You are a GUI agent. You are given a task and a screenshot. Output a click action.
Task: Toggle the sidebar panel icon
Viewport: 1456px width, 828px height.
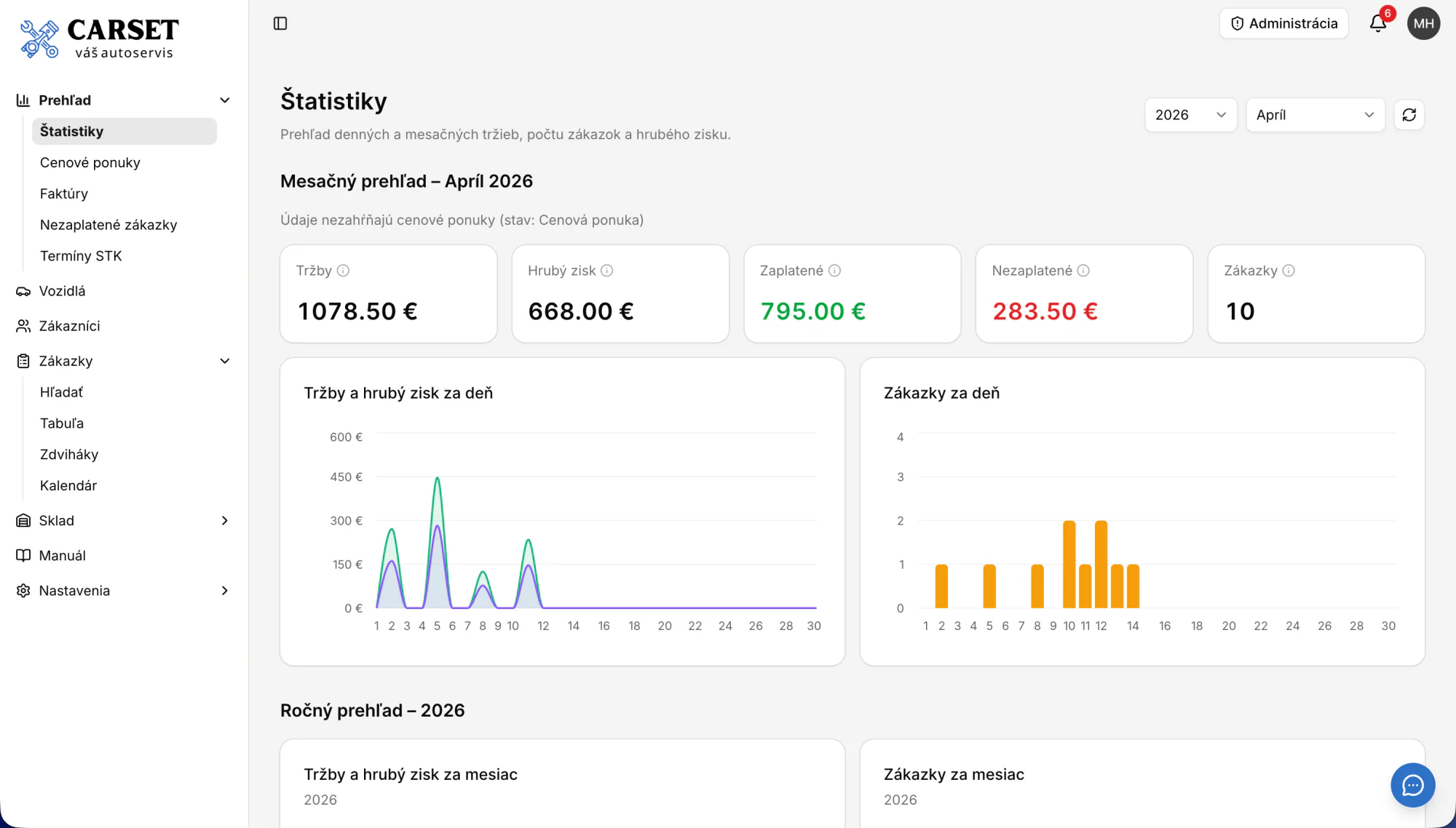pos(280,23)
